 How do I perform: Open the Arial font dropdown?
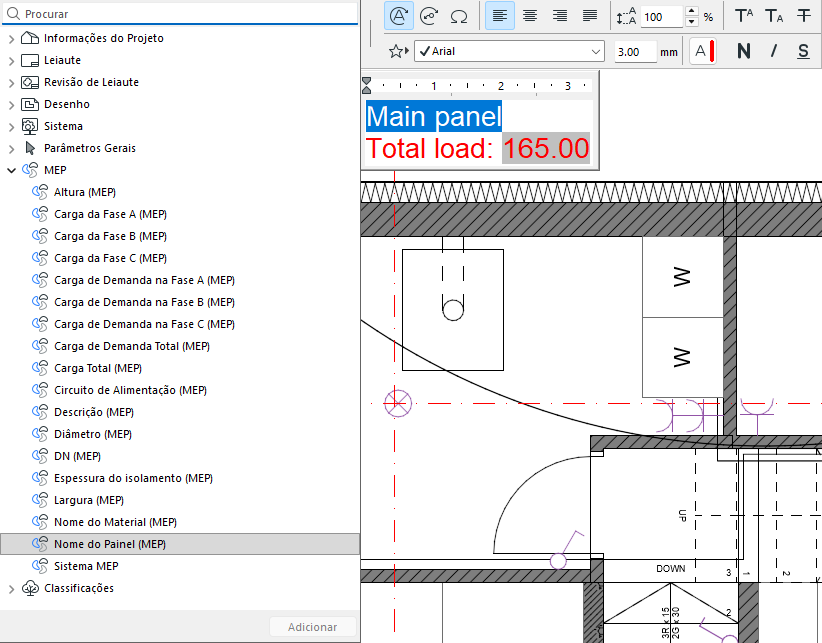tap(510, 51)
